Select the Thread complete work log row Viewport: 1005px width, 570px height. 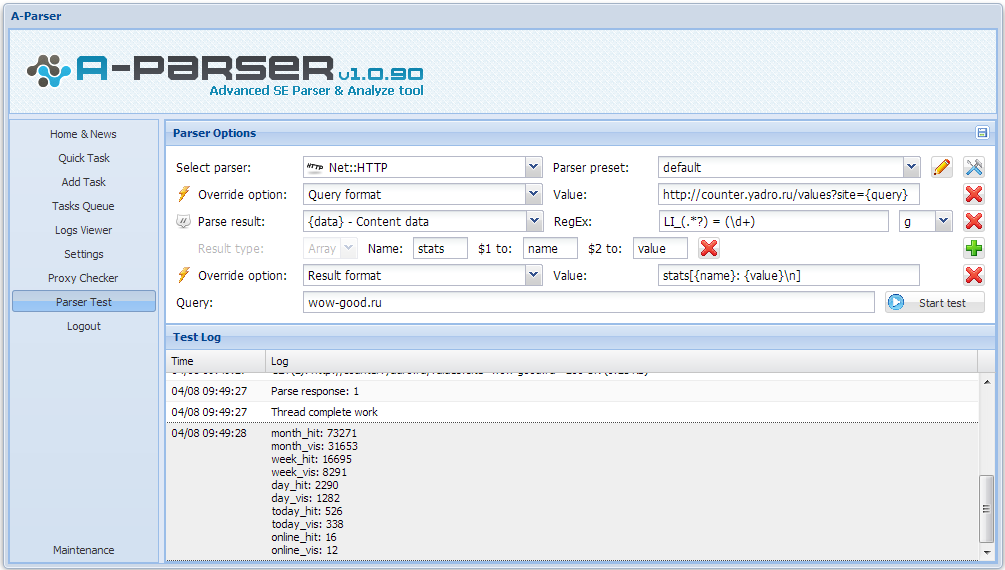(x=572, y=412)
